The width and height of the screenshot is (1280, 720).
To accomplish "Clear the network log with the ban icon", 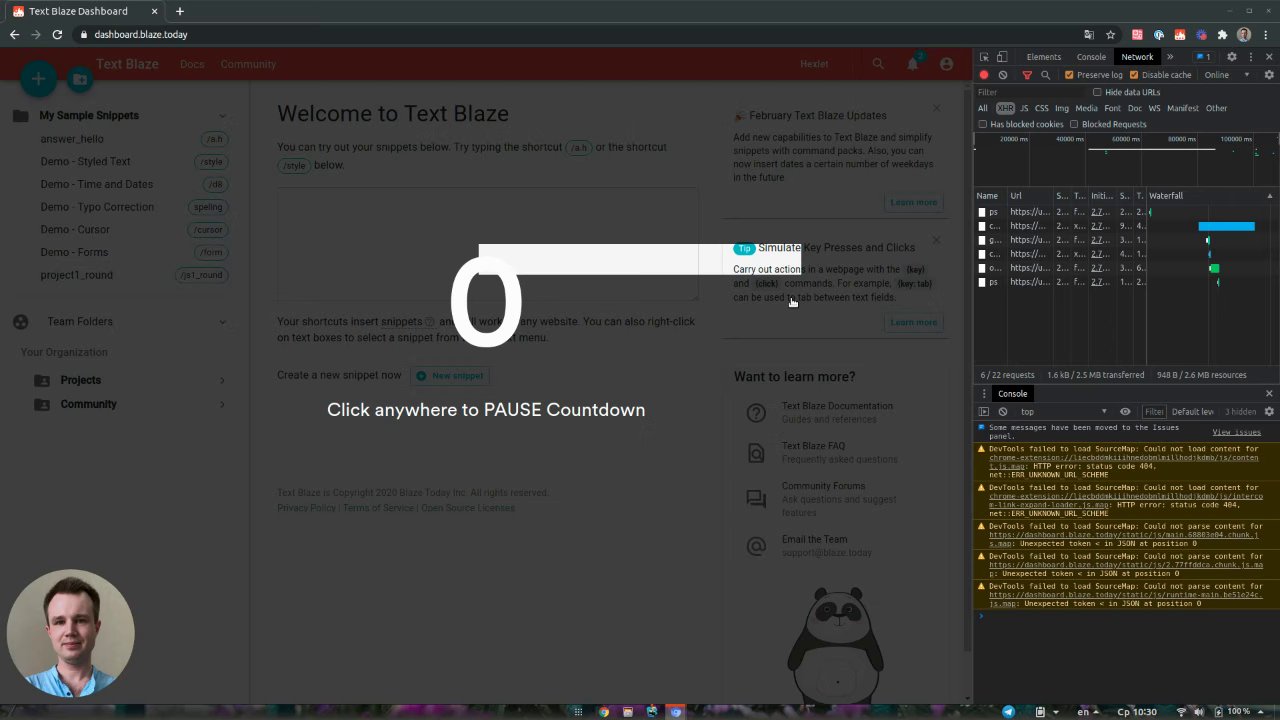I will click(1003, 75).
